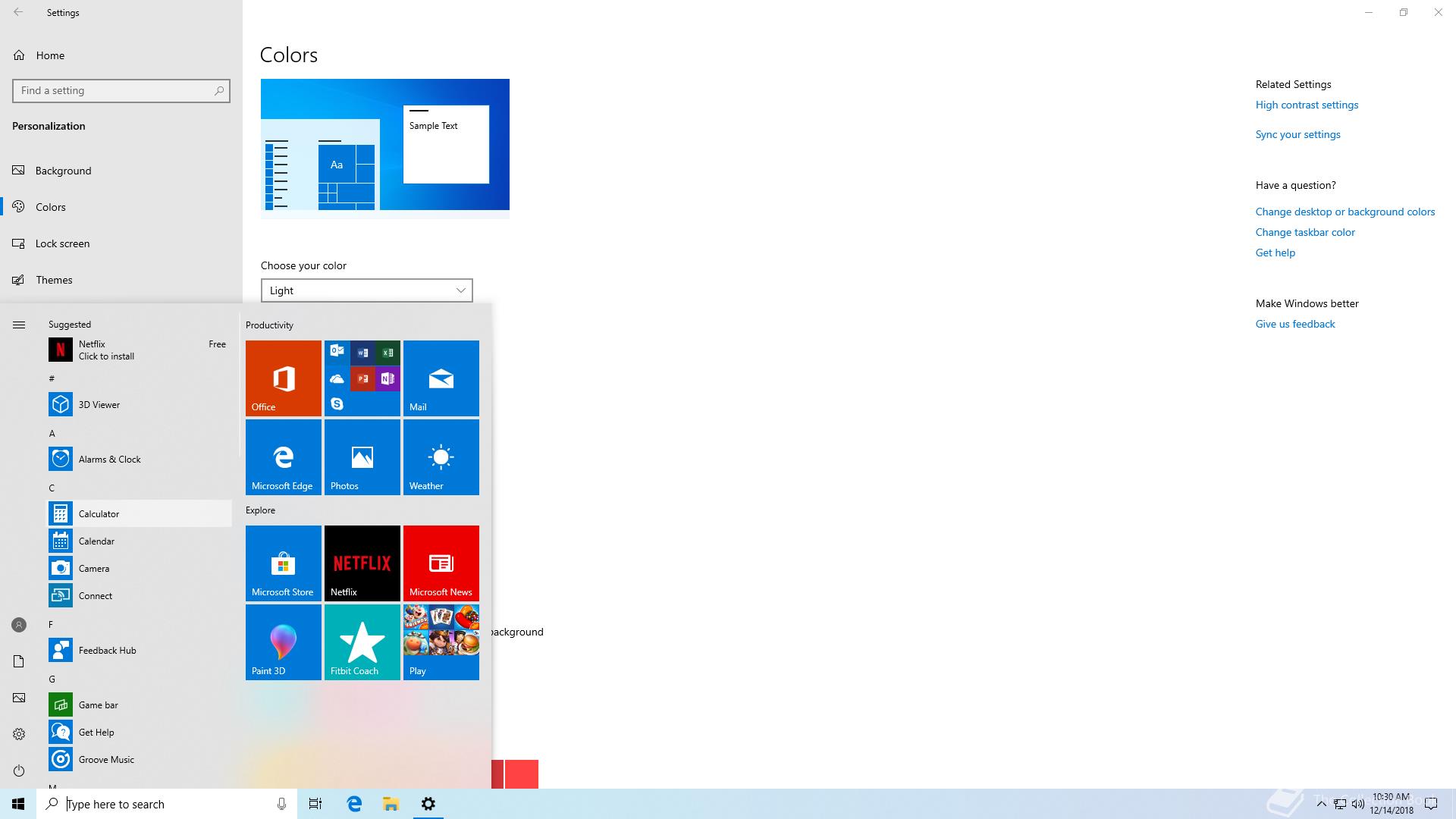Launch Game bar
Screen dimensions: 1456x819
click(140, 704)
